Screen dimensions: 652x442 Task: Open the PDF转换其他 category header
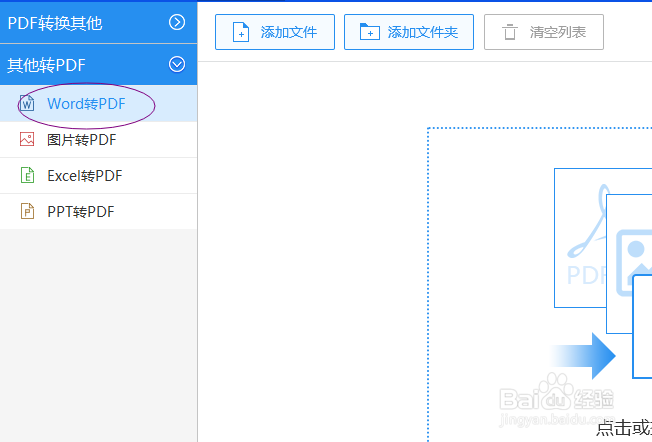click(98, 22)
